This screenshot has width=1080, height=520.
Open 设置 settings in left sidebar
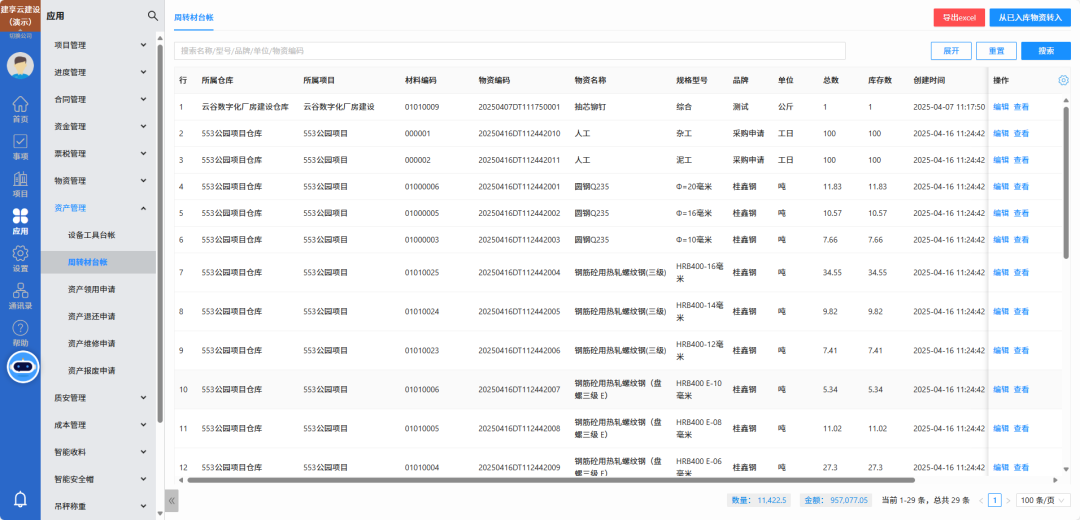point(20,258)
